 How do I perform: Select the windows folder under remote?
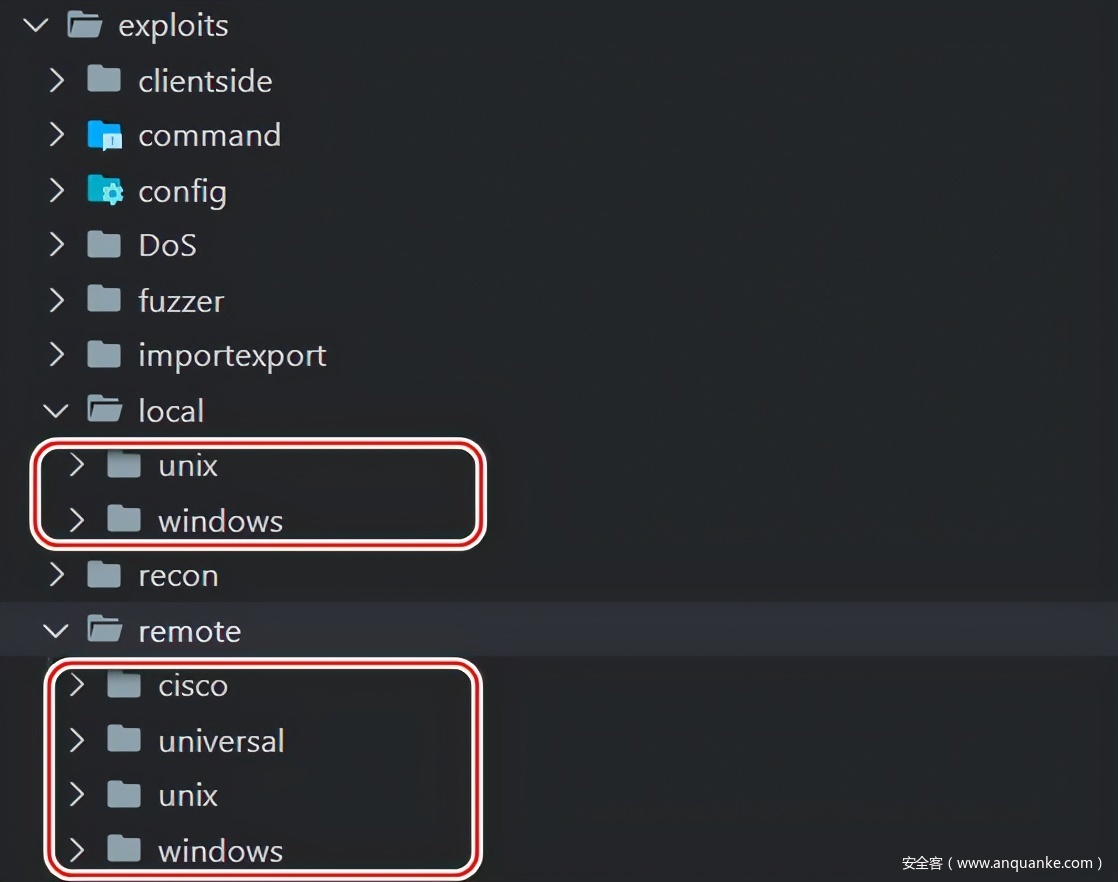220,851
